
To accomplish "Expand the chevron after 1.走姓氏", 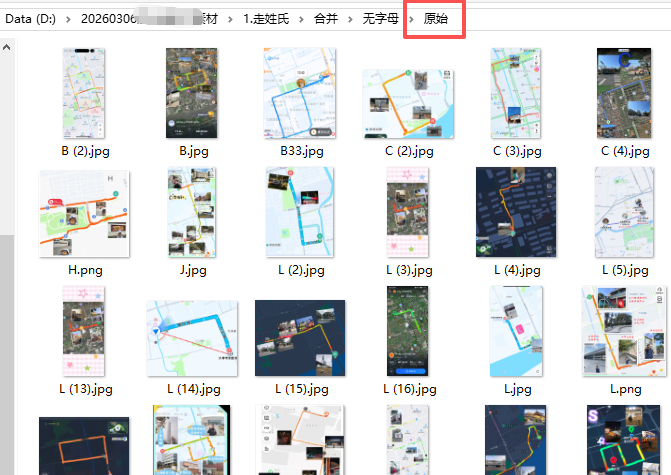I will (x=301, y=19).
